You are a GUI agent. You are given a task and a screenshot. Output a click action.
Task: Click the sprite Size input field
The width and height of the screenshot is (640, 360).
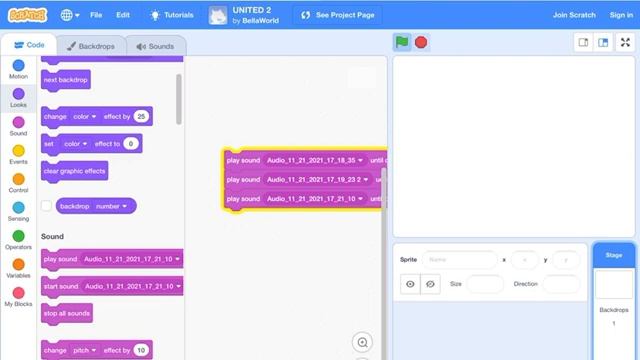[485, 284]
